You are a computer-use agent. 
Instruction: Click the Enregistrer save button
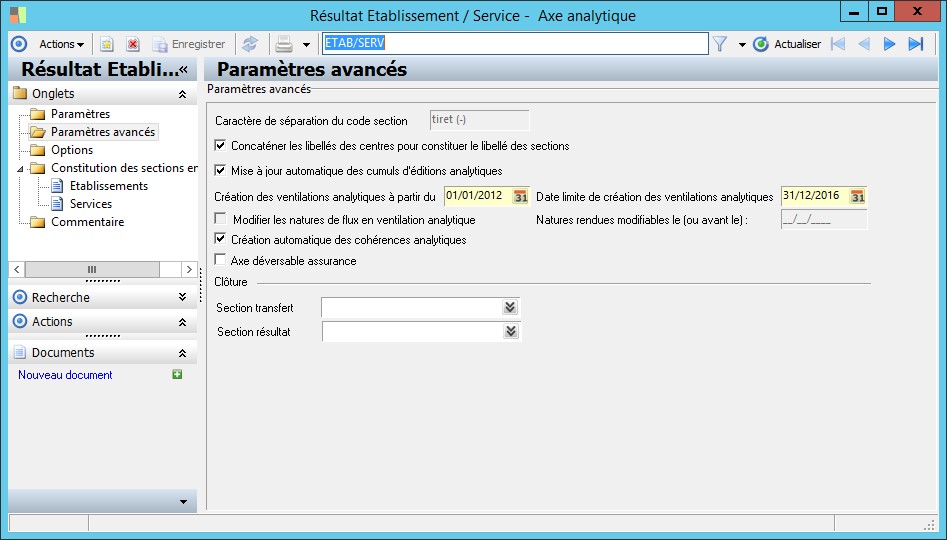coord(189,44)
